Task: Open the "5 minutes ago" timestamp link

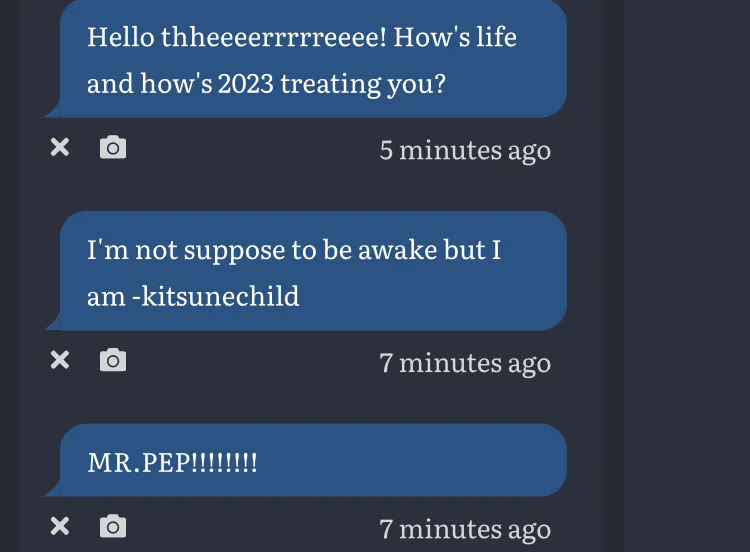Action: click(x=465, y=150)
